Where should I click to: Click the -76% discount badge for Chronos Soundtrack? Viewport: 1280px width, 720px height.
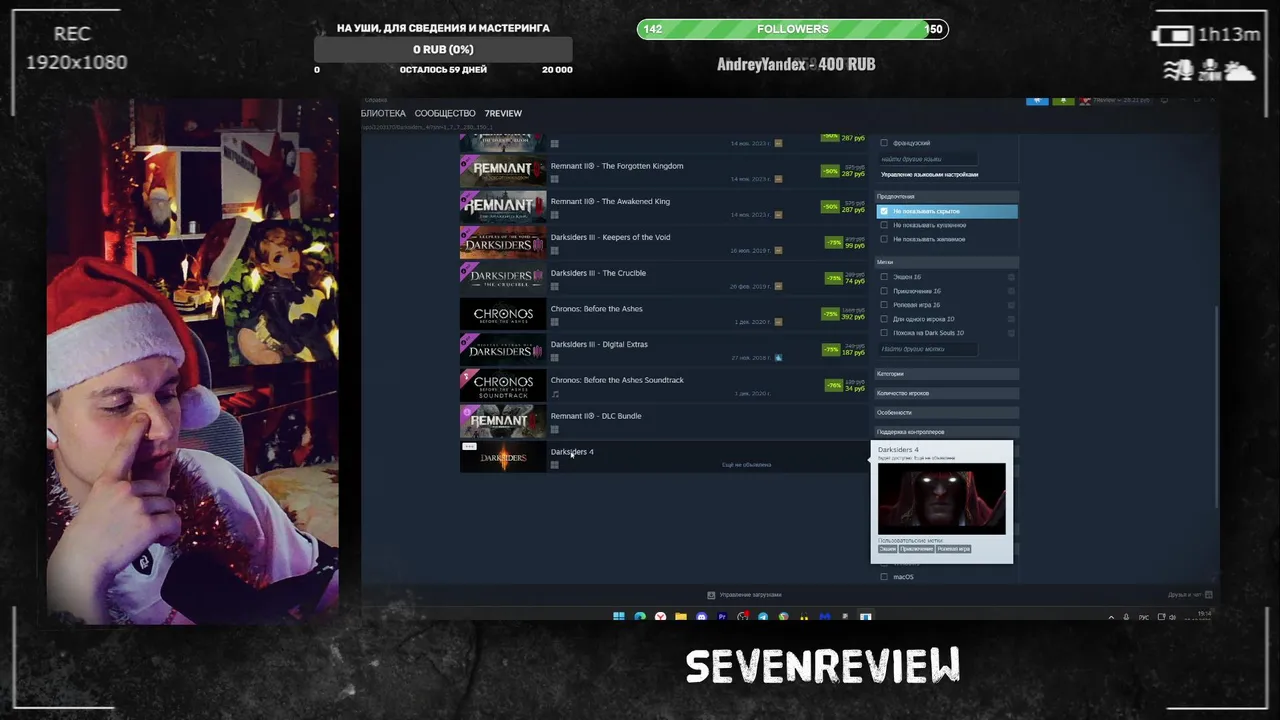[833, 385]
